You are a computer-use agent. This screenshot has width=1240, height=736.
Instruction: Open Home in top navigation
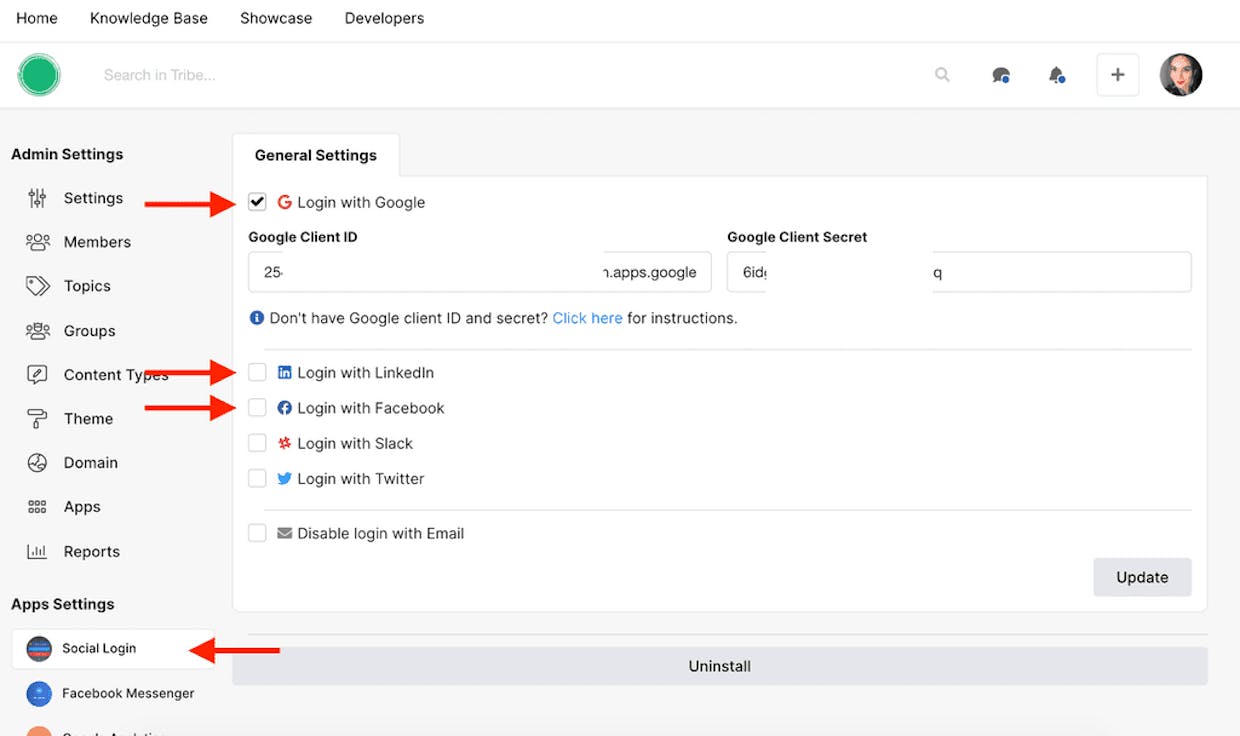coord(37,18)
